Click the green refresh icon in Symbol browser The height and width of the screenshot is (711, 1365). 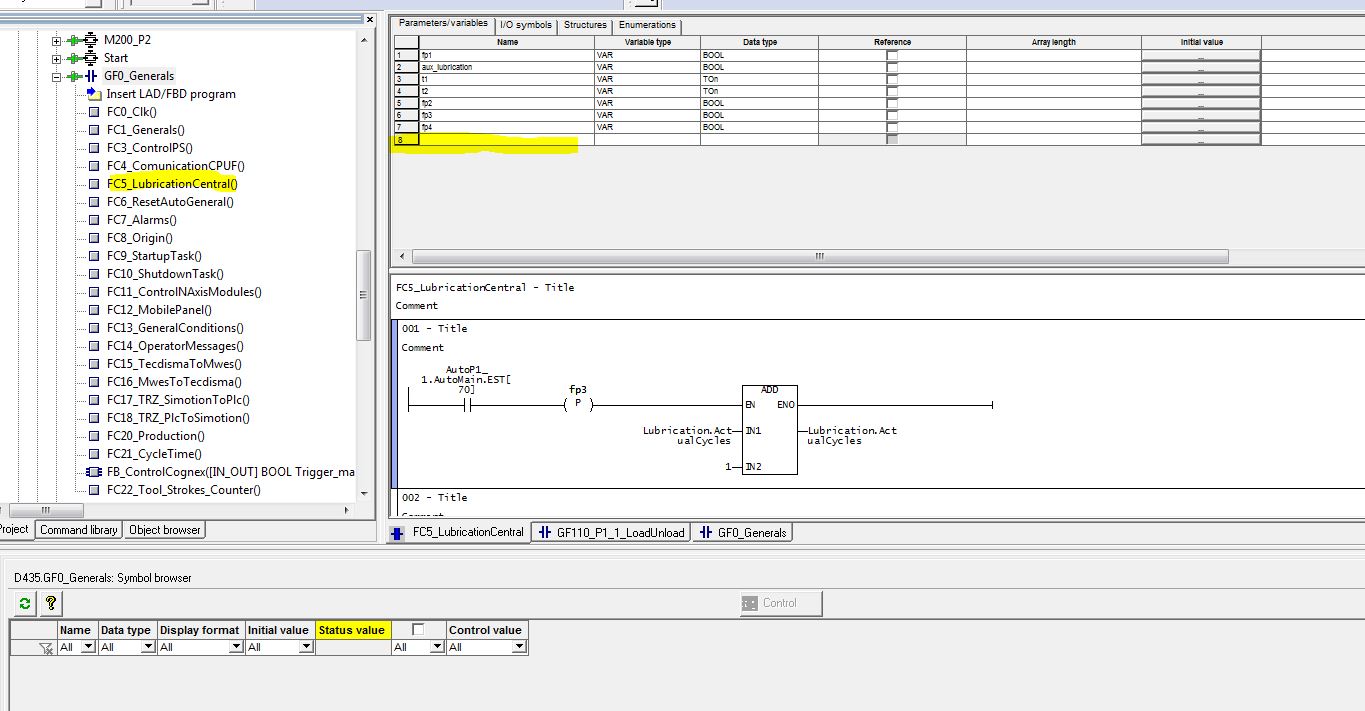26,603
